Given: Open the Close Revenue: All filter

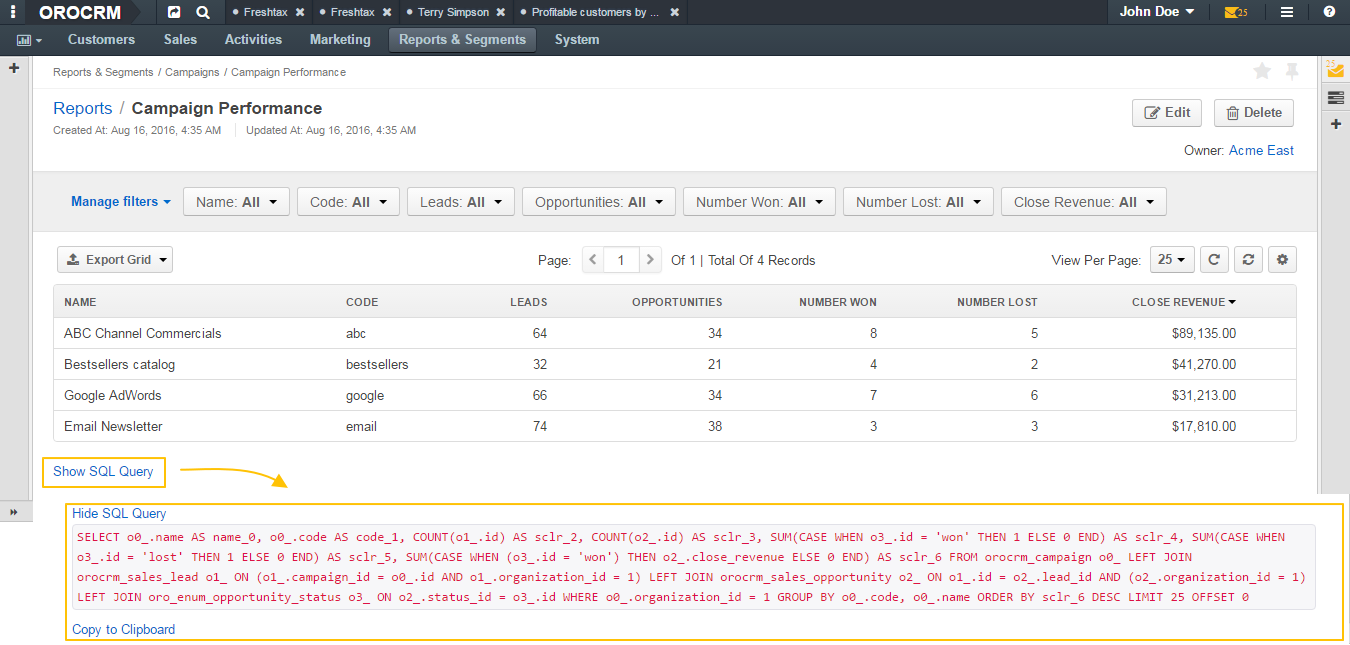Looking at the screenshot, I should pos(1084,202).
